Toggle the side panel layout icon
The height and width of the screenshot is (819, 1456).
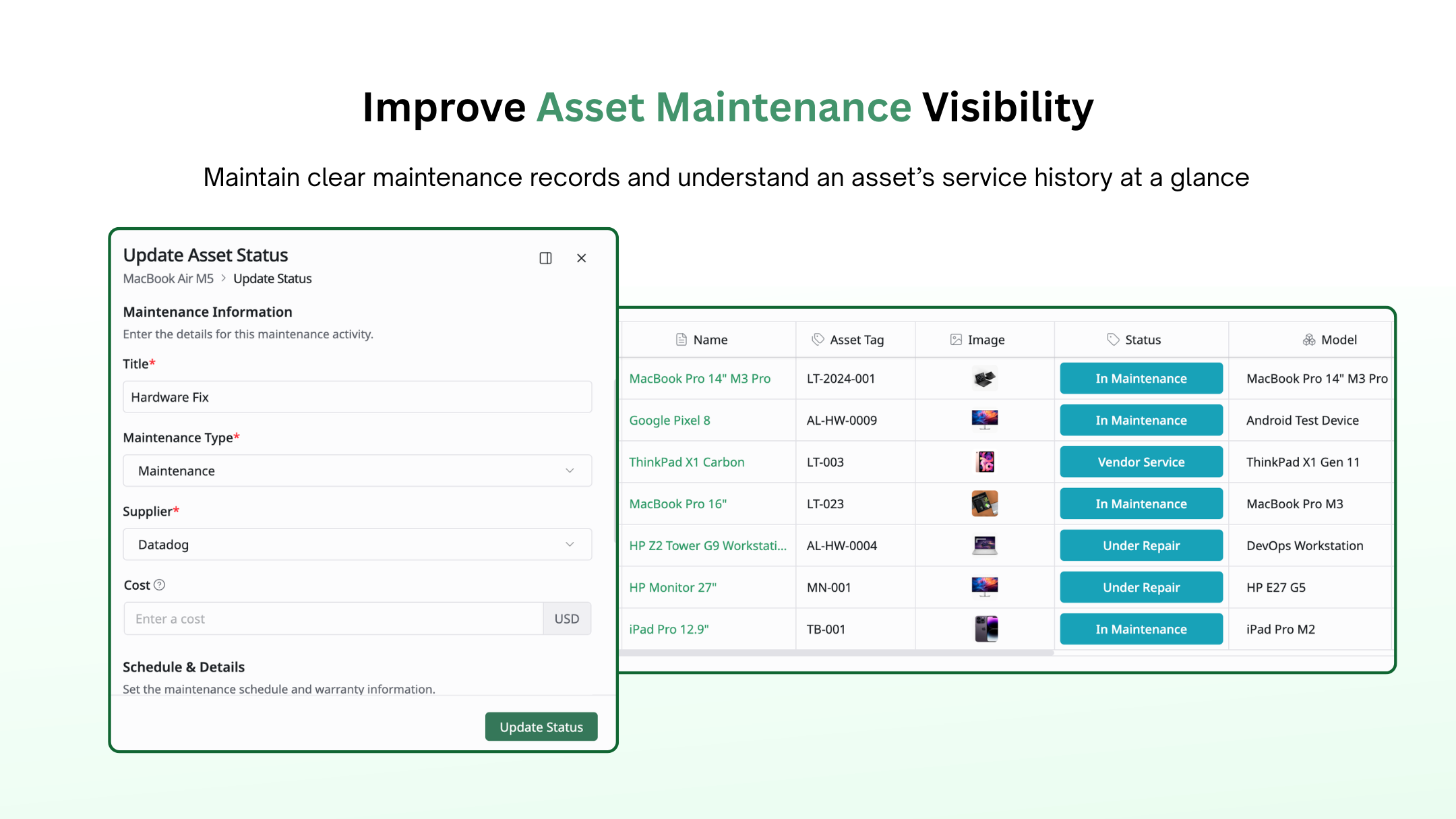pos(545,258)
